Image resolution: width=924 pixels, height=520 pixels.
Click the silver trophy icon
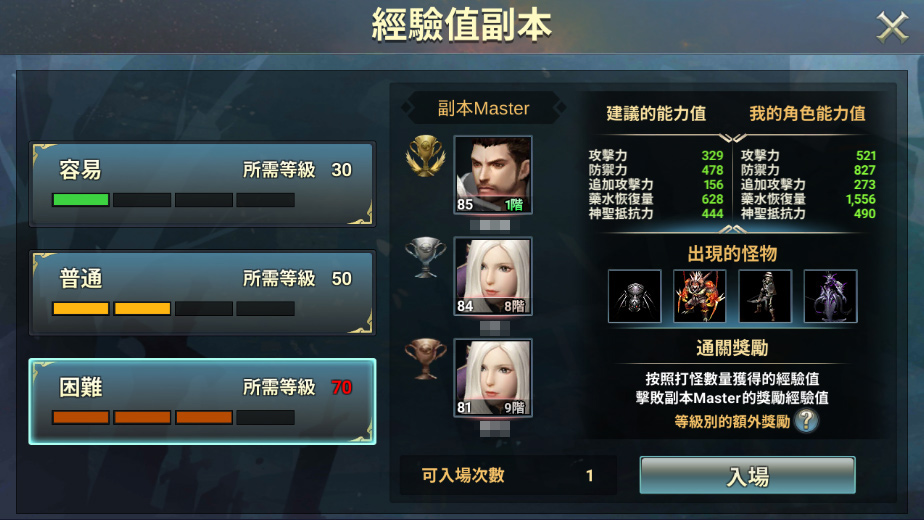[x=425, y=257]
